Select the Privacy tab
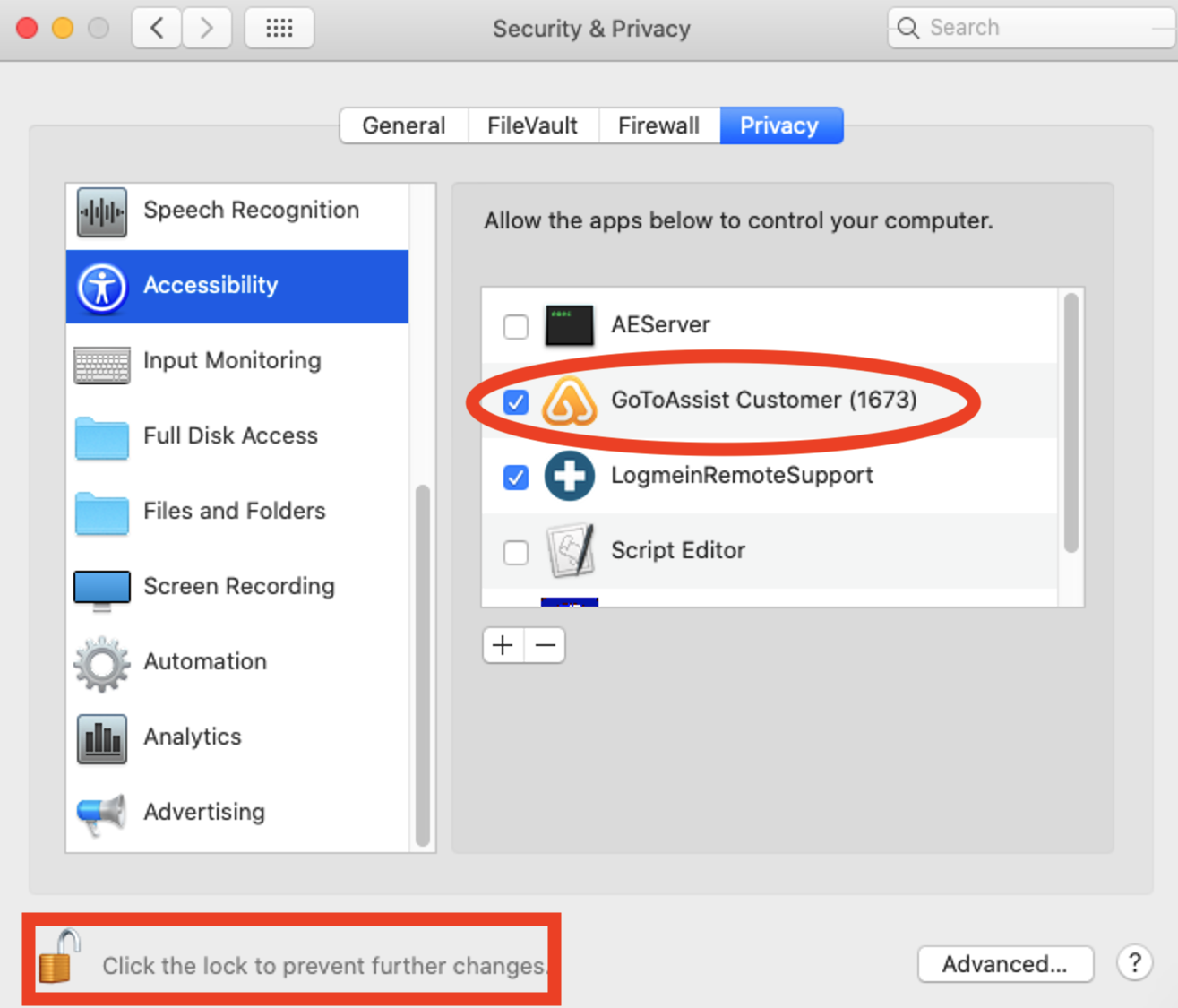Image resolution: width=1178 pixels, height=1008 pixels. 780,125
